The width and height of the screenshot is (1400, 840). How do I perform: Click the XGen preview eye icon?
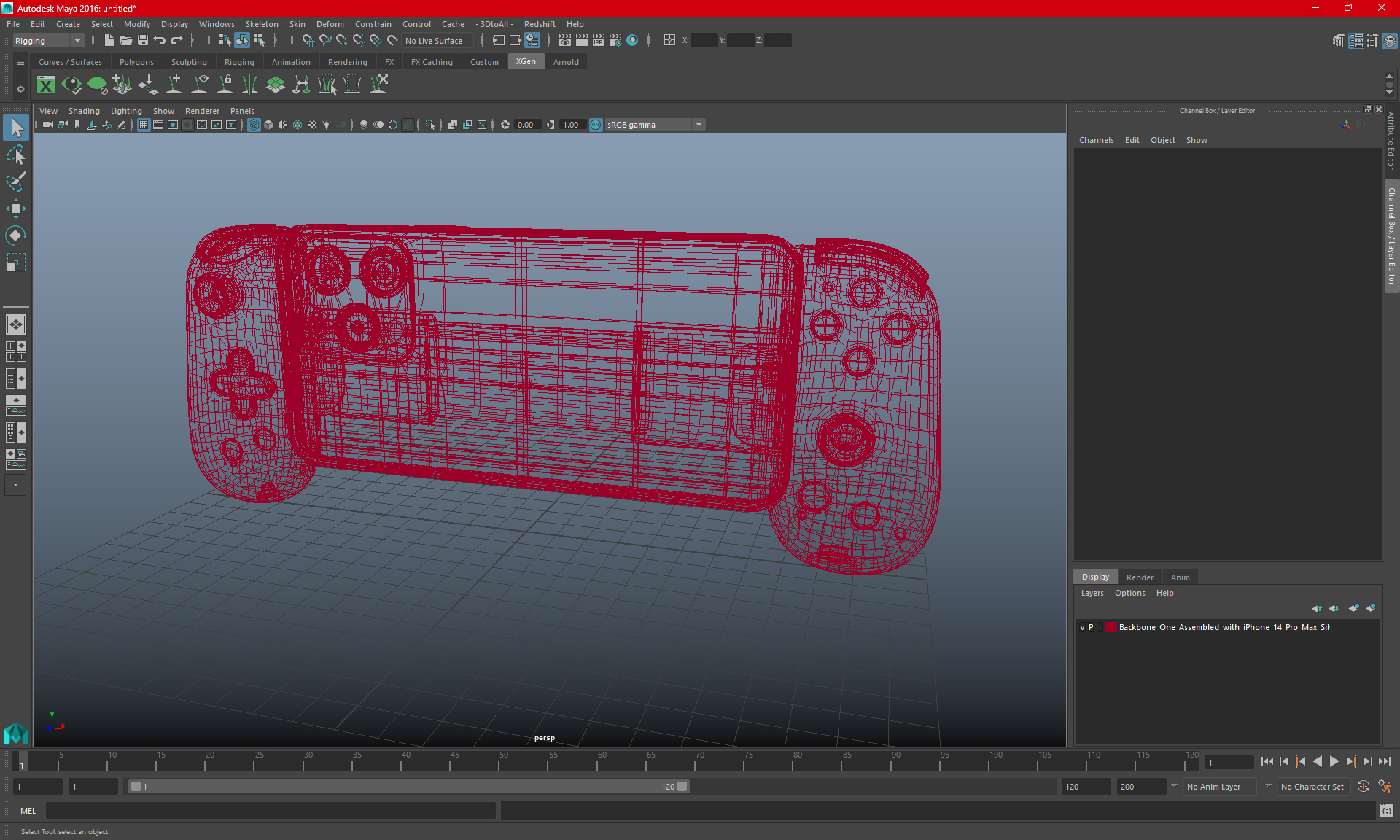[x=71, y=85]
